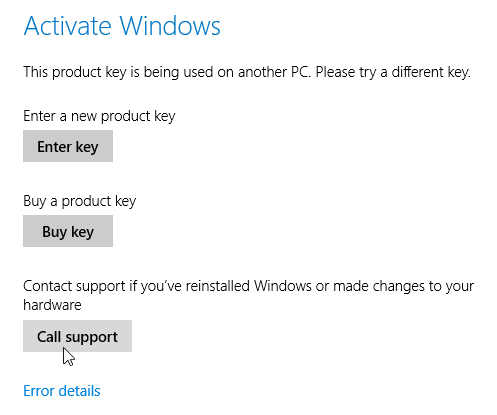Screen dimensions: 497x415
Task: Click the word 'support' on the Call button
Action: (x=92, y=337)
